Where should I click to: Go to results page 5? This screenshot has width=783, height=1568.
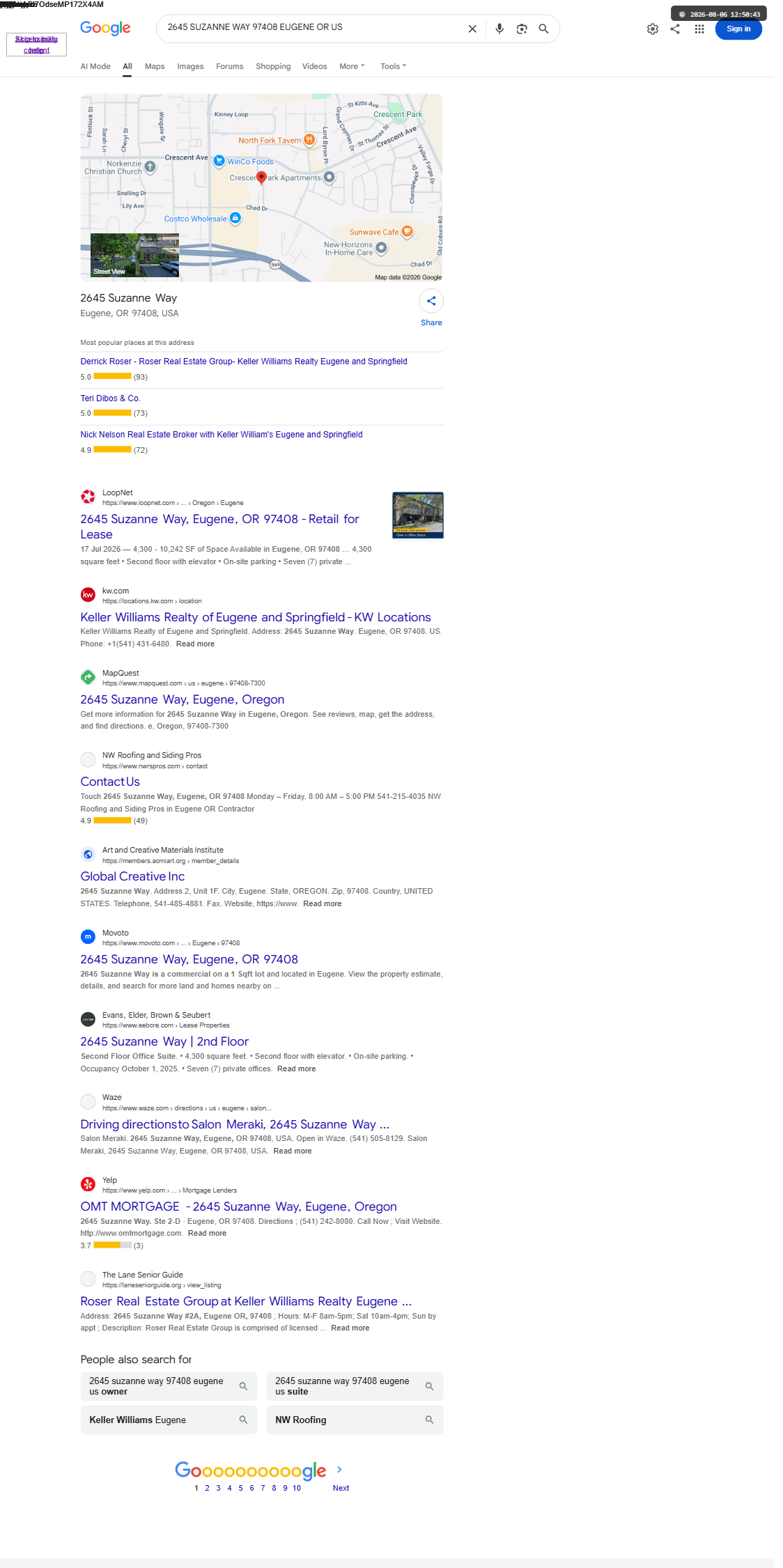(x=240, y=1488)
